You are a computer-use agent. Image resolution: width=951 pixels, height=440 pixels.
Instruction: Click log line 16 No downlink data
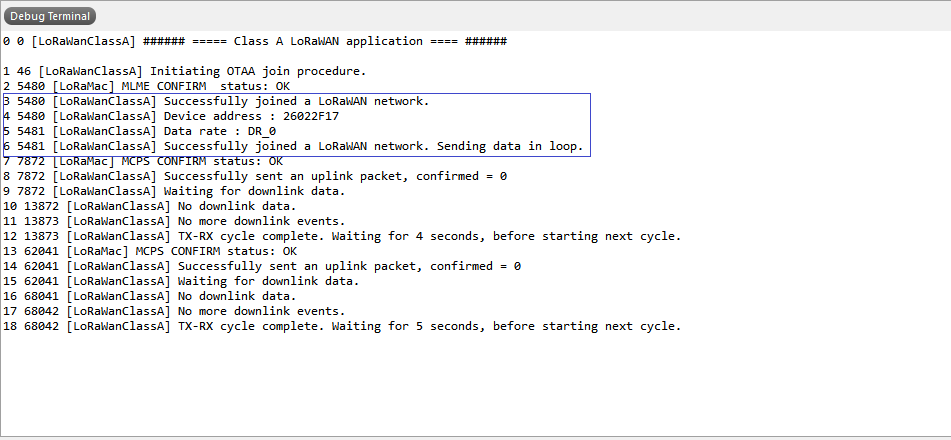149,297
